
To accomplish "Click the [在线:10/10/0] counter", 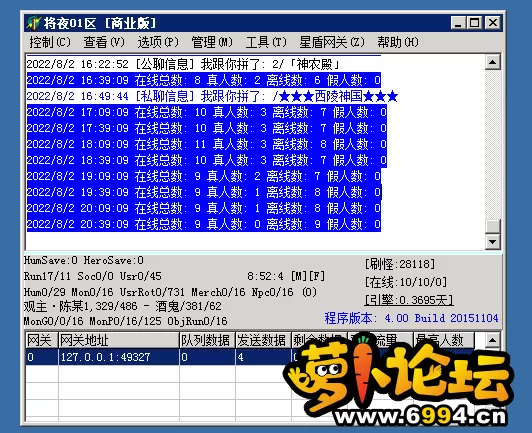I will [x=406, y=282].
